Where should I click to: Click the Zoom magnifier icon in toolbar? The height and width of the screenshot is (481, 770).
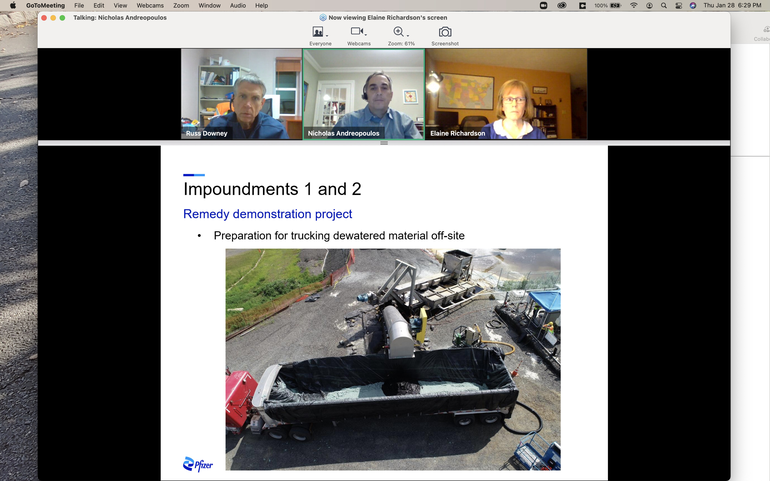pyautogui.click(x=398, y=32)
